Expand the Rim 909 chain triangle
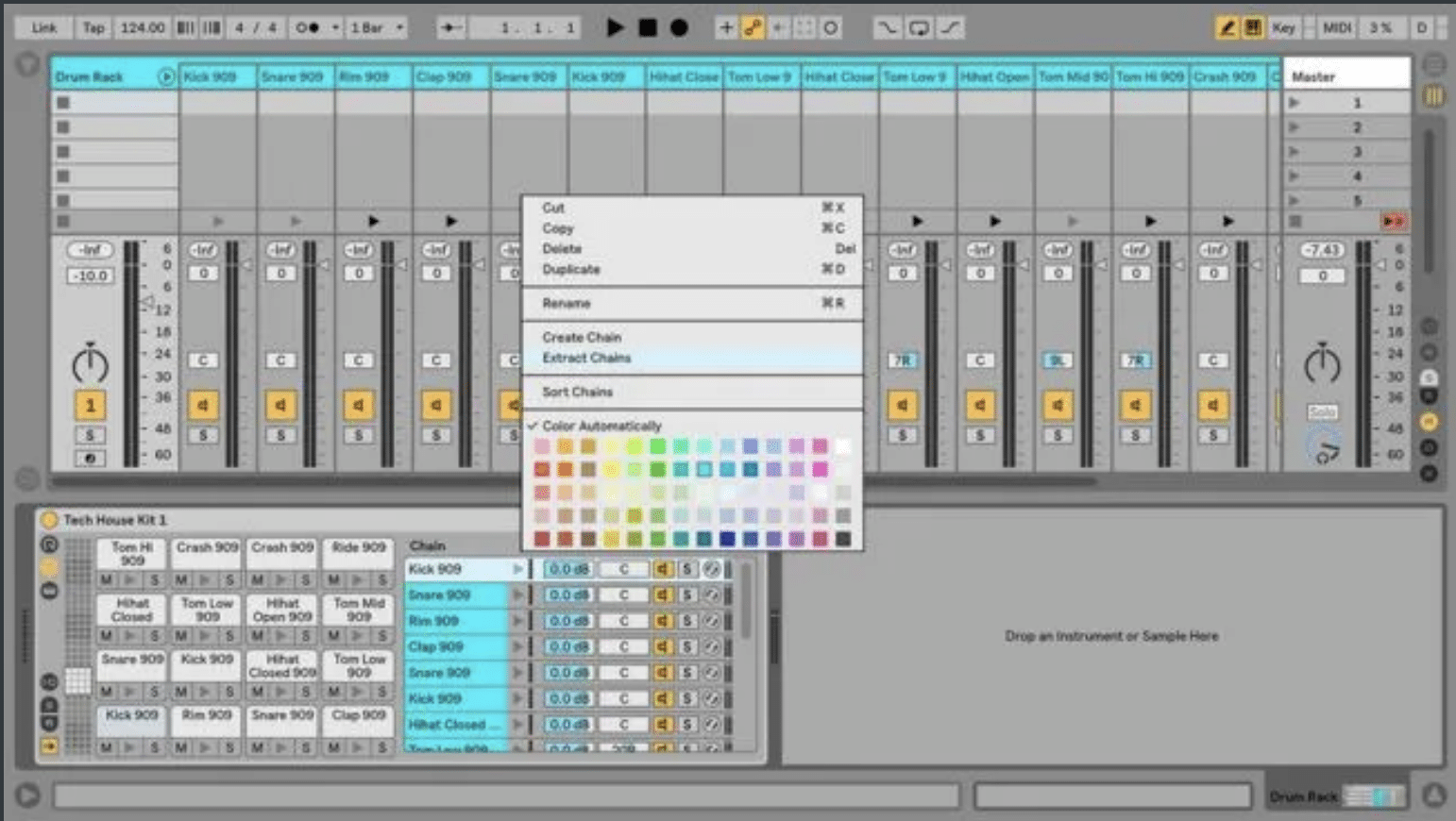 (x=517, y=621)
